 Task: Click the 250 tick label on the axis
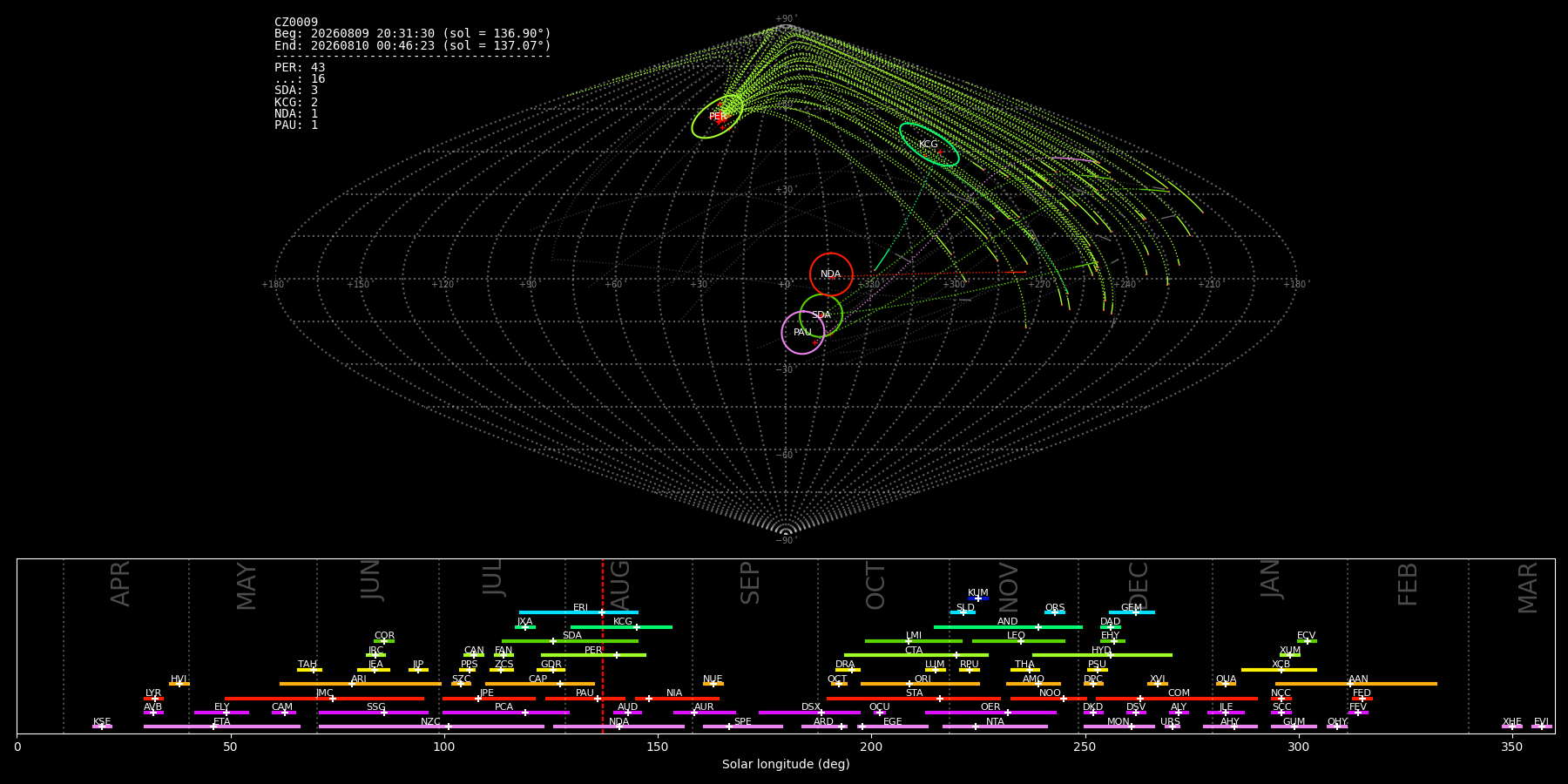1085,747
